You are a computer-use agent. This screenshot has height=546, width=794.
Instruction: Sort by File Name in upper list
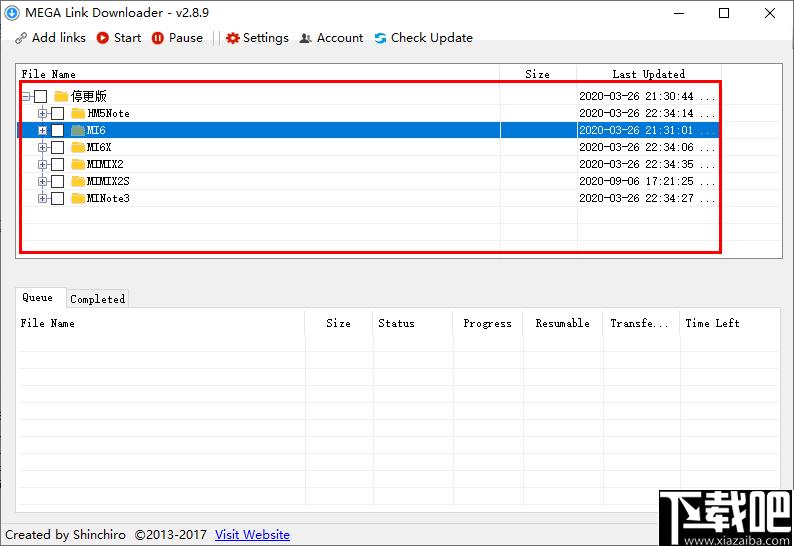(49, 74)
